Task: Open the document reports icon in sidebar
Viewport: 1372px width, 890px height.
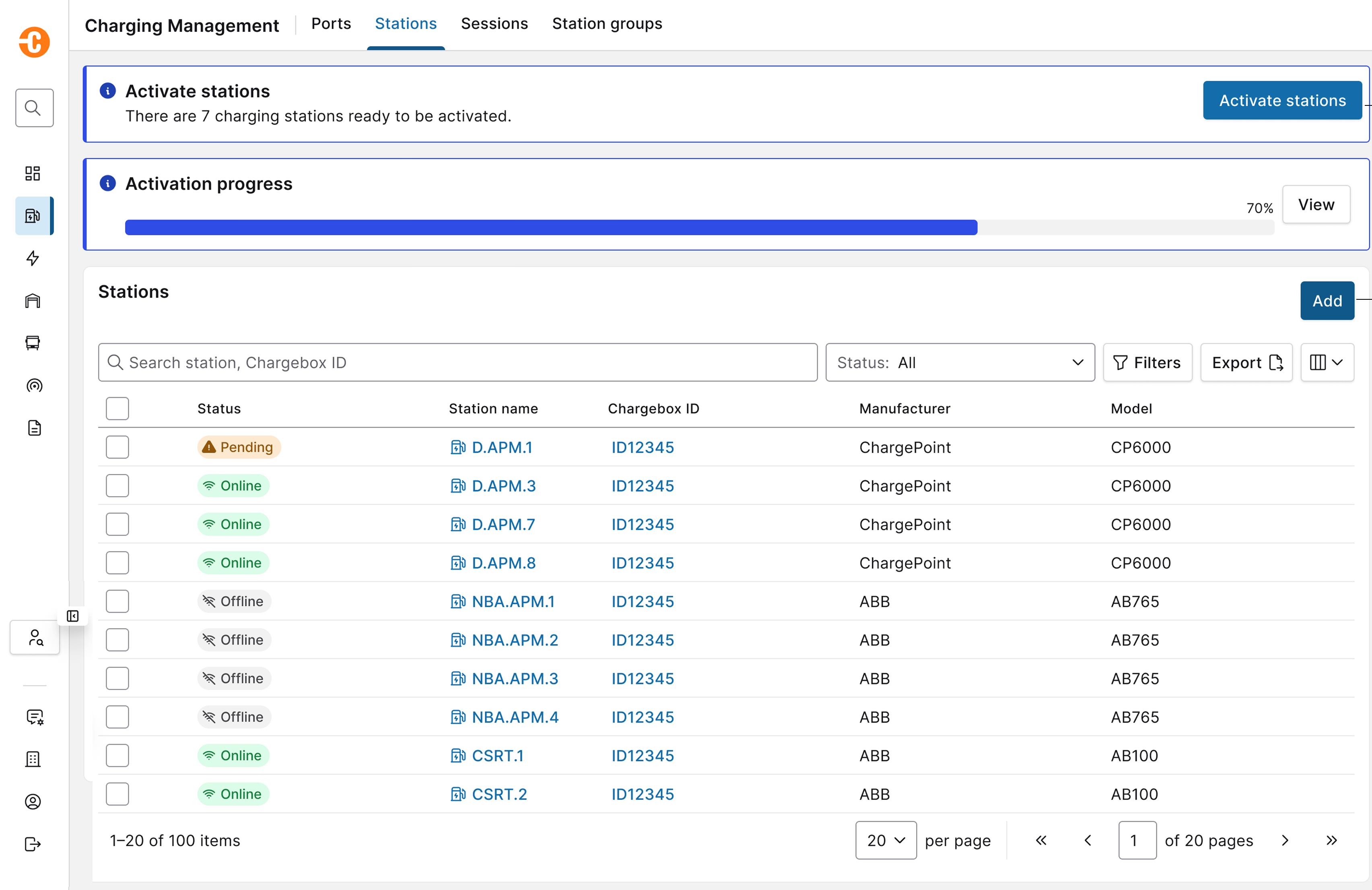Action: click(x=34, y=428)
